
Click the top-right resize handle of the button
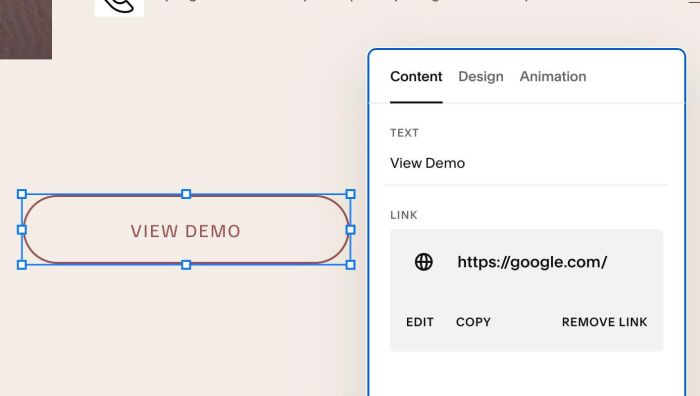pyautogui.click(x=350, y=194)
